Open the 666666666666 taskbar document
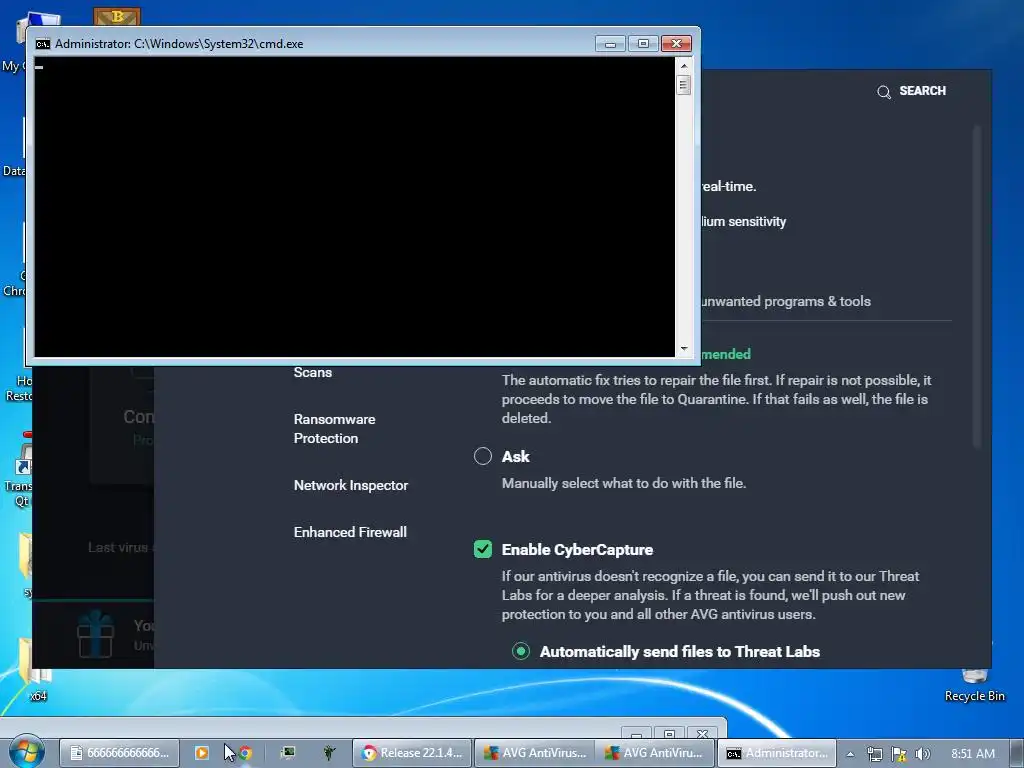 coord(120,753)
